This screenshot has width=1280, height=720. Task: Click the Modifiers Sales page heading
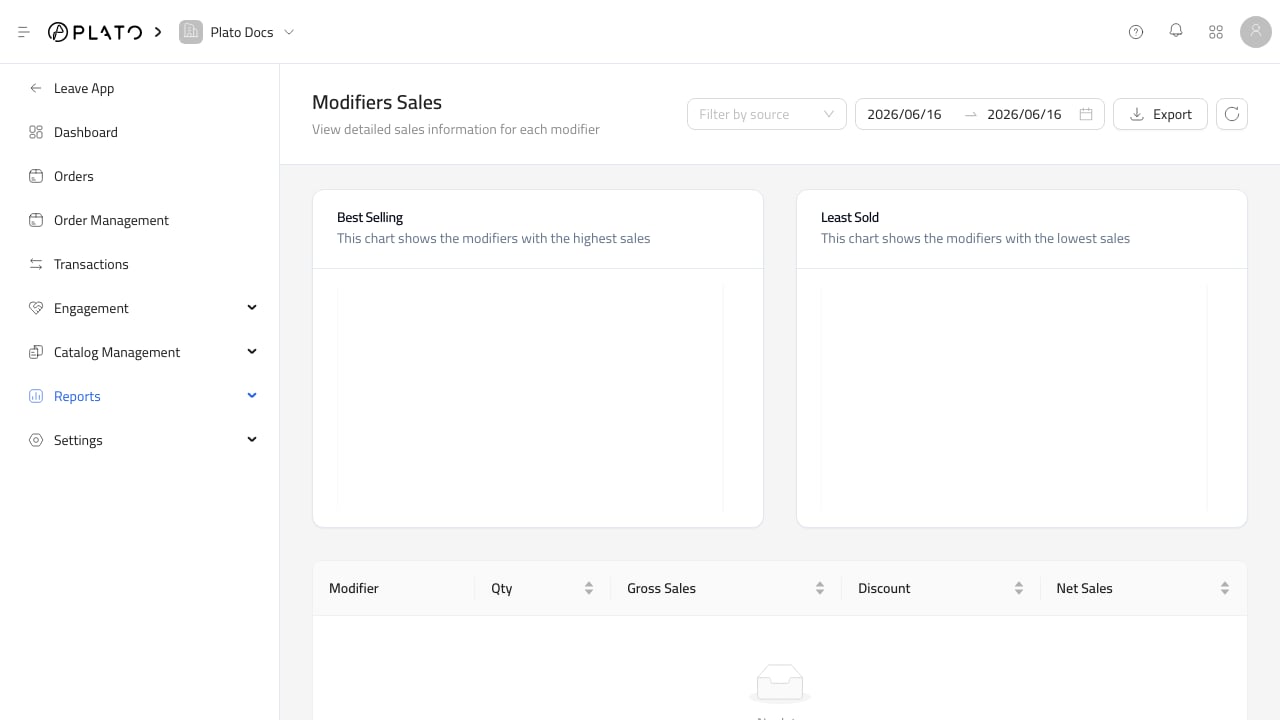pos(377,102)
